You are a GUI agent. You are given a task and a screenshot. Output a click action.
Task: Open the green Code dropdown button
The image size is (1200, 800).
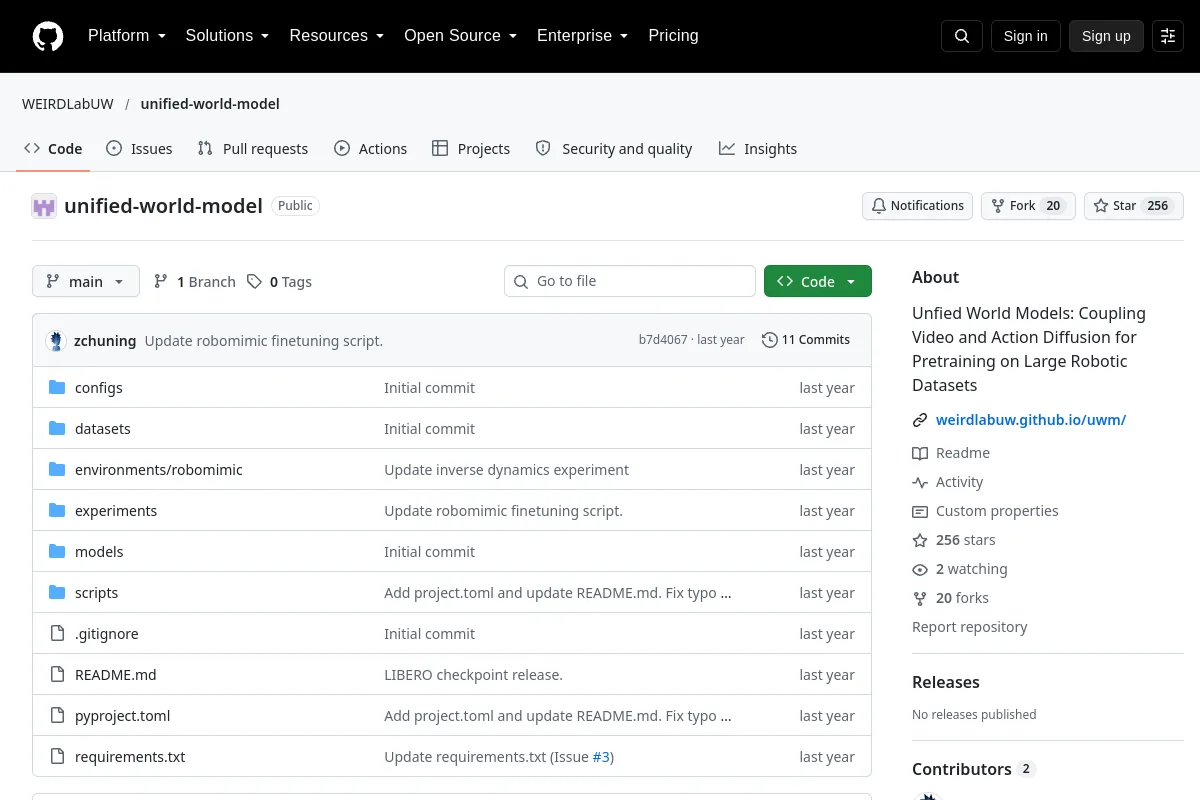818,282
